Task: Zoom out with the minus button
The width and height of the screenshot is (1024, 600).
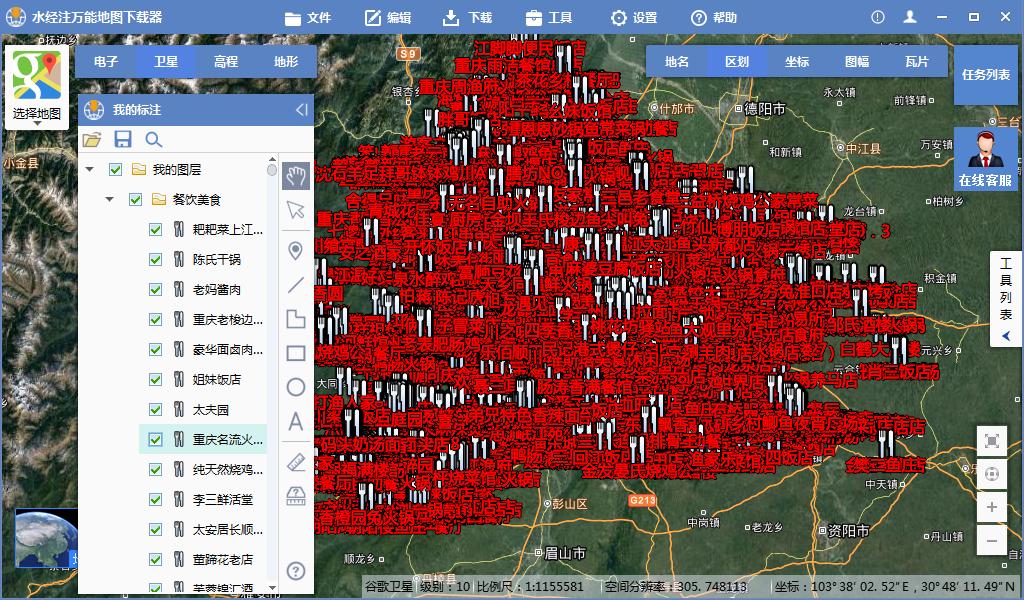Action: tap(991, 541)
